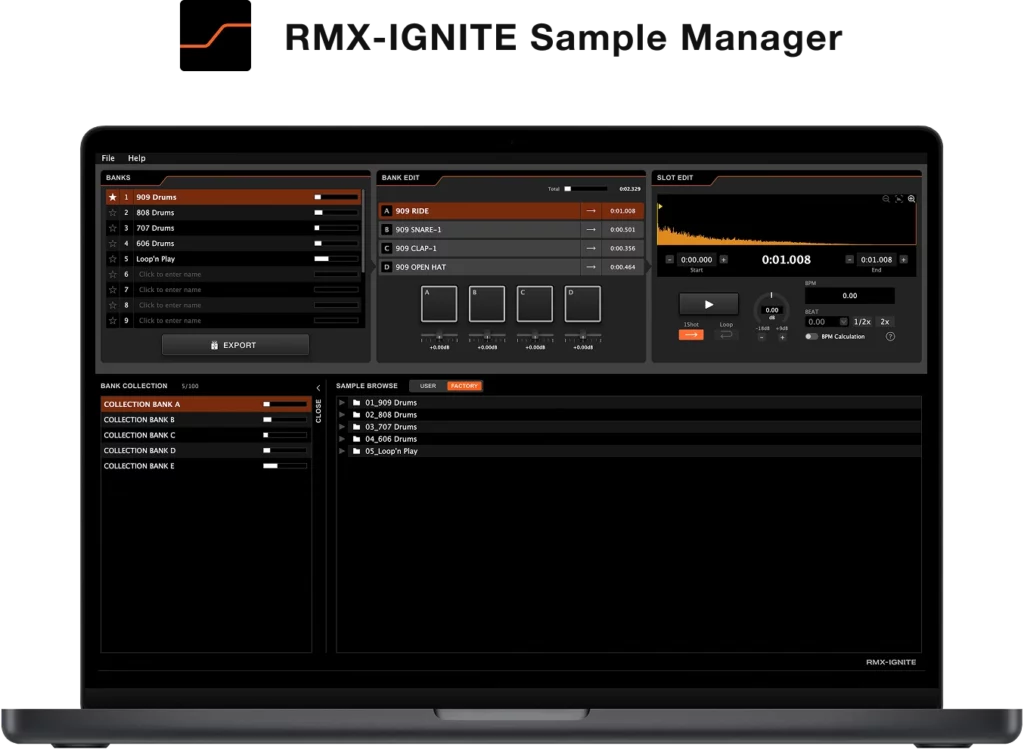
Task: Enable the BPM Calculation switch
Action: coord(811,337)
